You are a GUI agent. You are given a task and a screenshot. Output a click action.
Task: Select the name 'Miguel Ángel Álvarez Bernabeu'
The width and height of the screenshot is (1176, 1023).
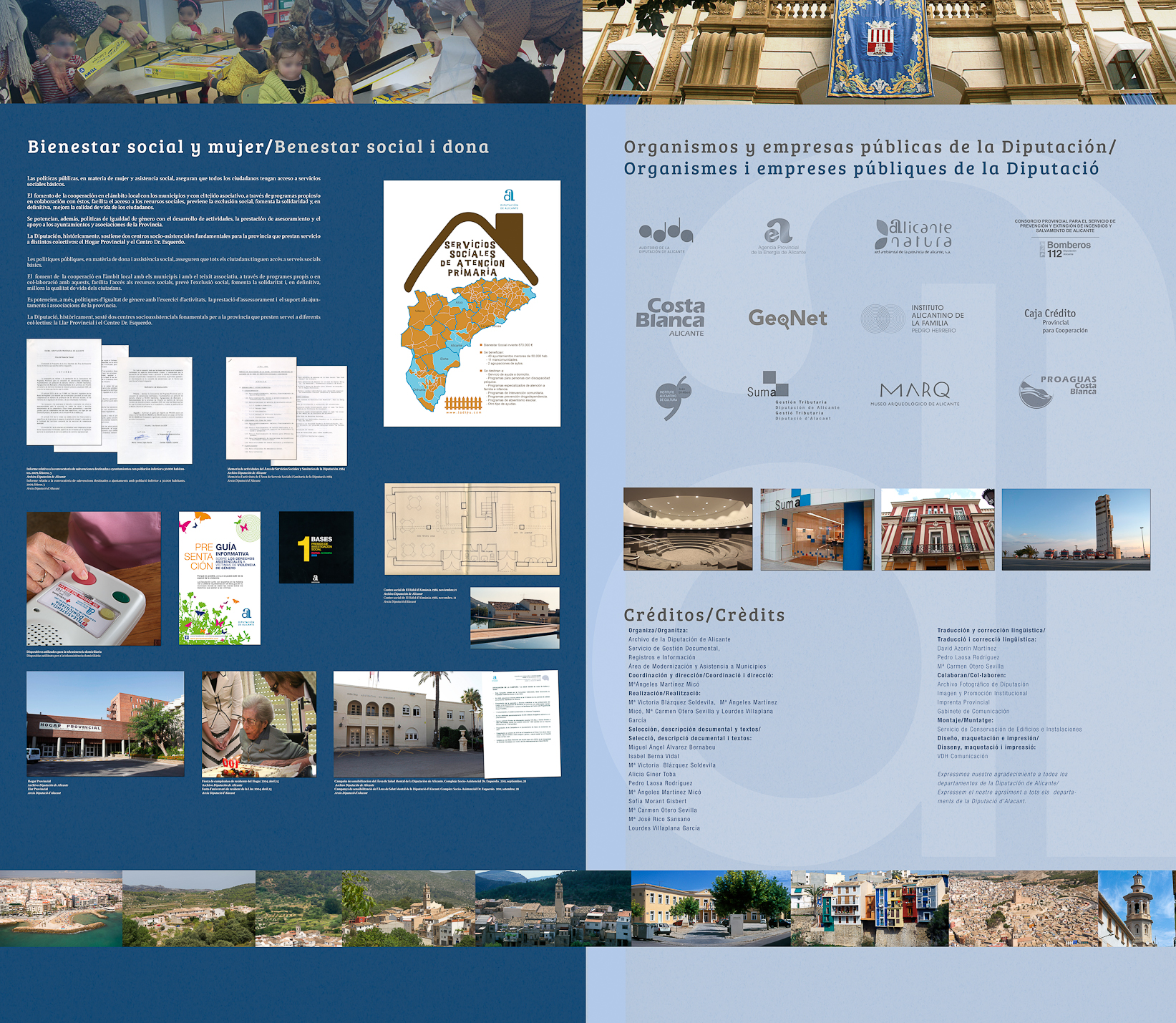coord(671,747)
